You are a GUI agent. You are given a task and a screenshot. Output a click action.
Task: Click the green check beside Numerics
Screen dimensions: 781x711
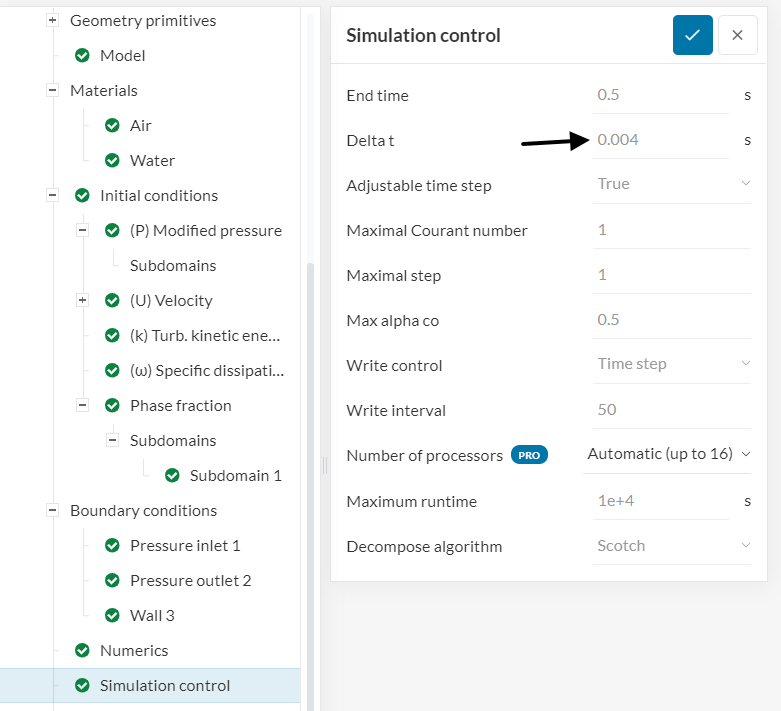click(x=82, y=651)
